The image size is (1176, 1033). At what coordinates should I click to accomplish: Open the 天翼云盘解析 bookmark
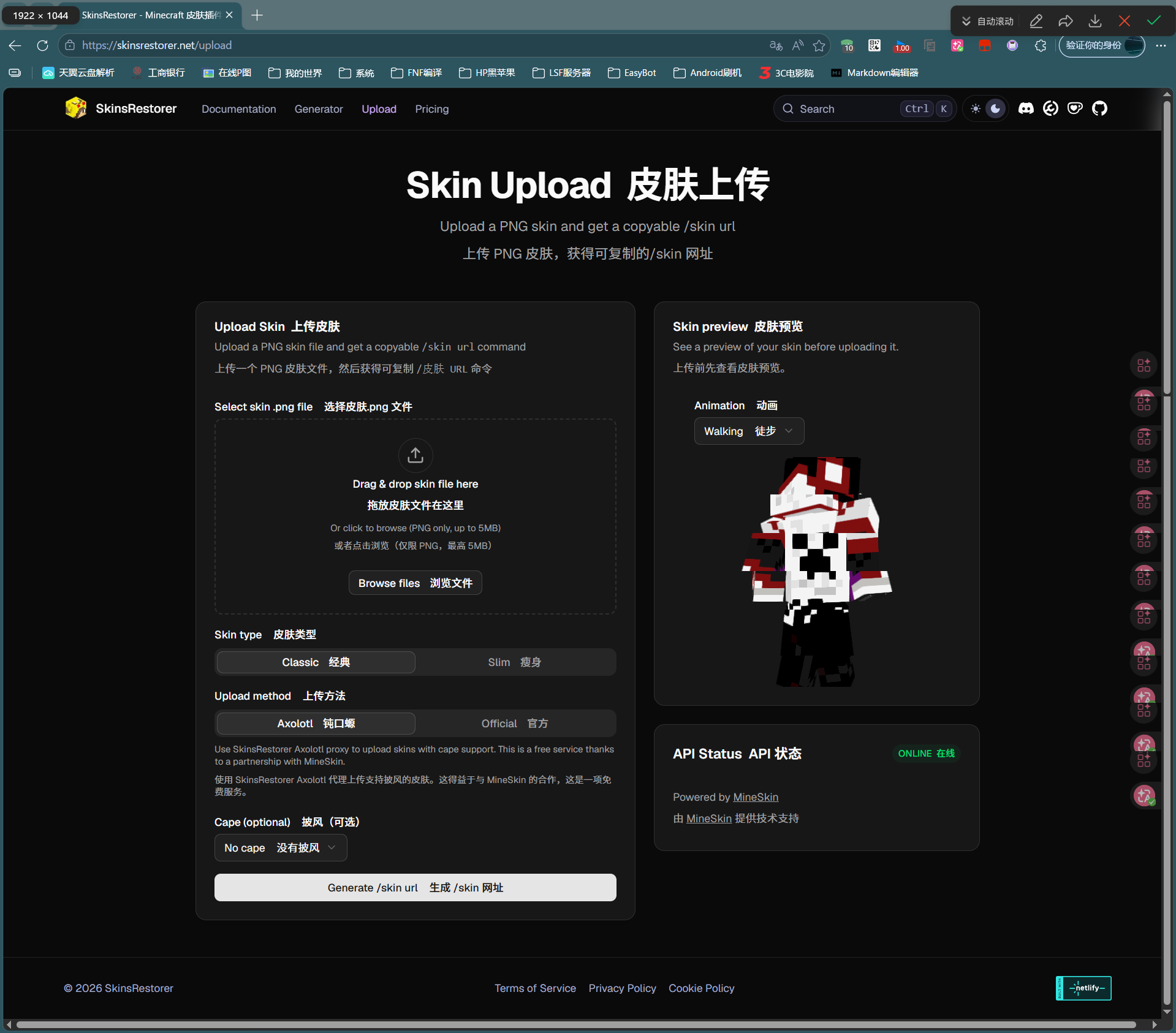pos(78,73)
